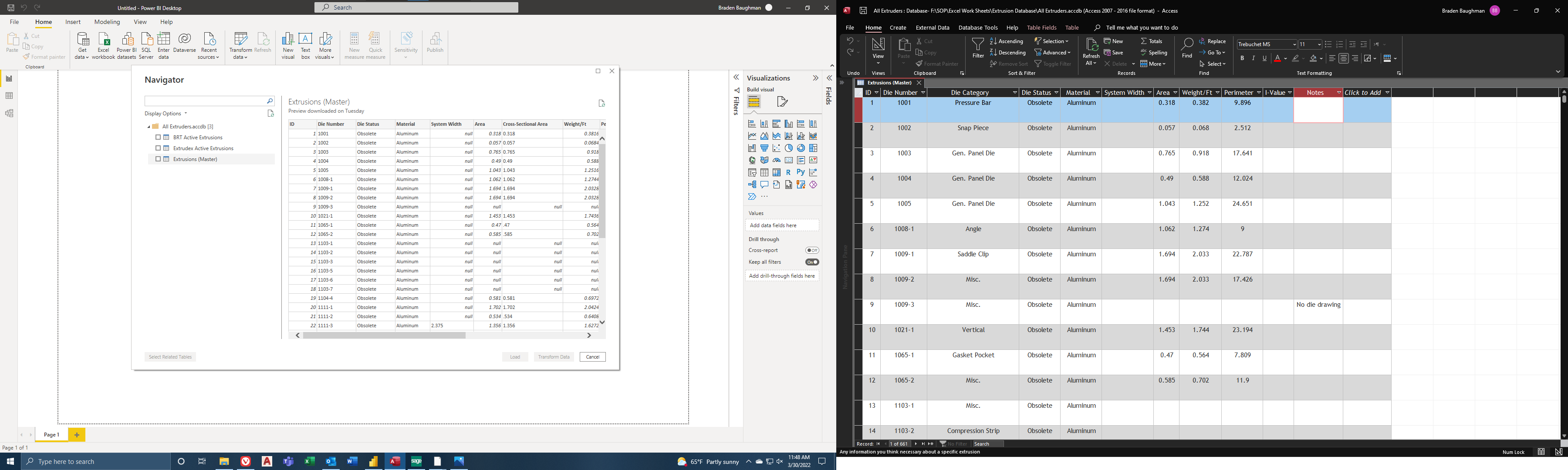1568x470 pixels.
Task: Choose the Funnel visualization icon
Action: click(x=764, y=148)
